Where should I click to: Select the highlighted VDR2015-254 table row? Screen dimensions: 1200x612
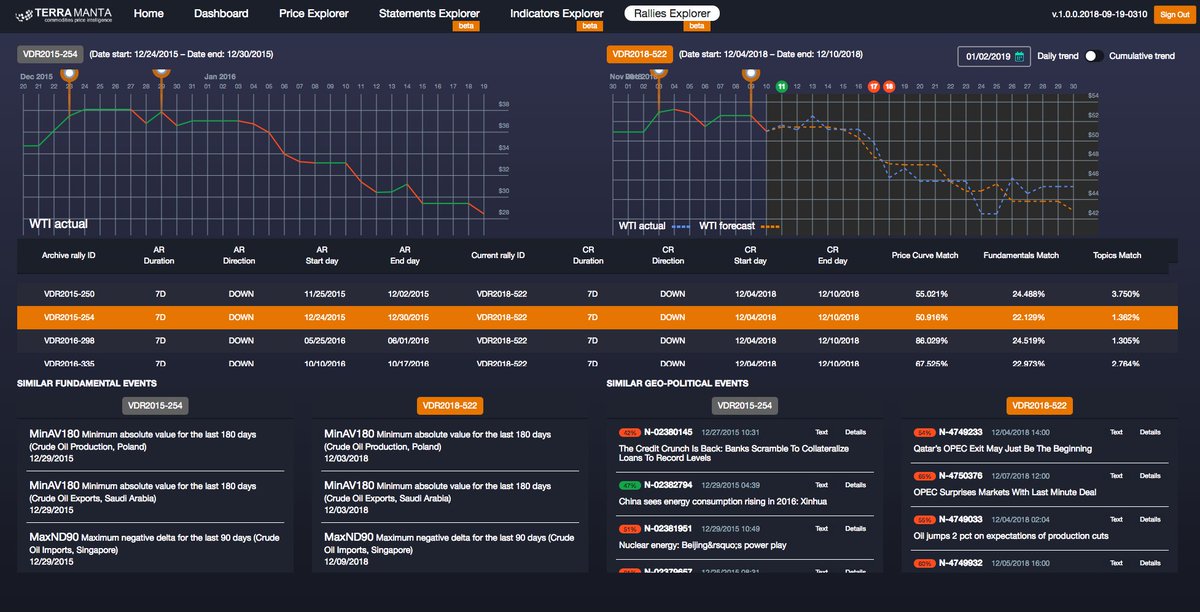(597, 317)
